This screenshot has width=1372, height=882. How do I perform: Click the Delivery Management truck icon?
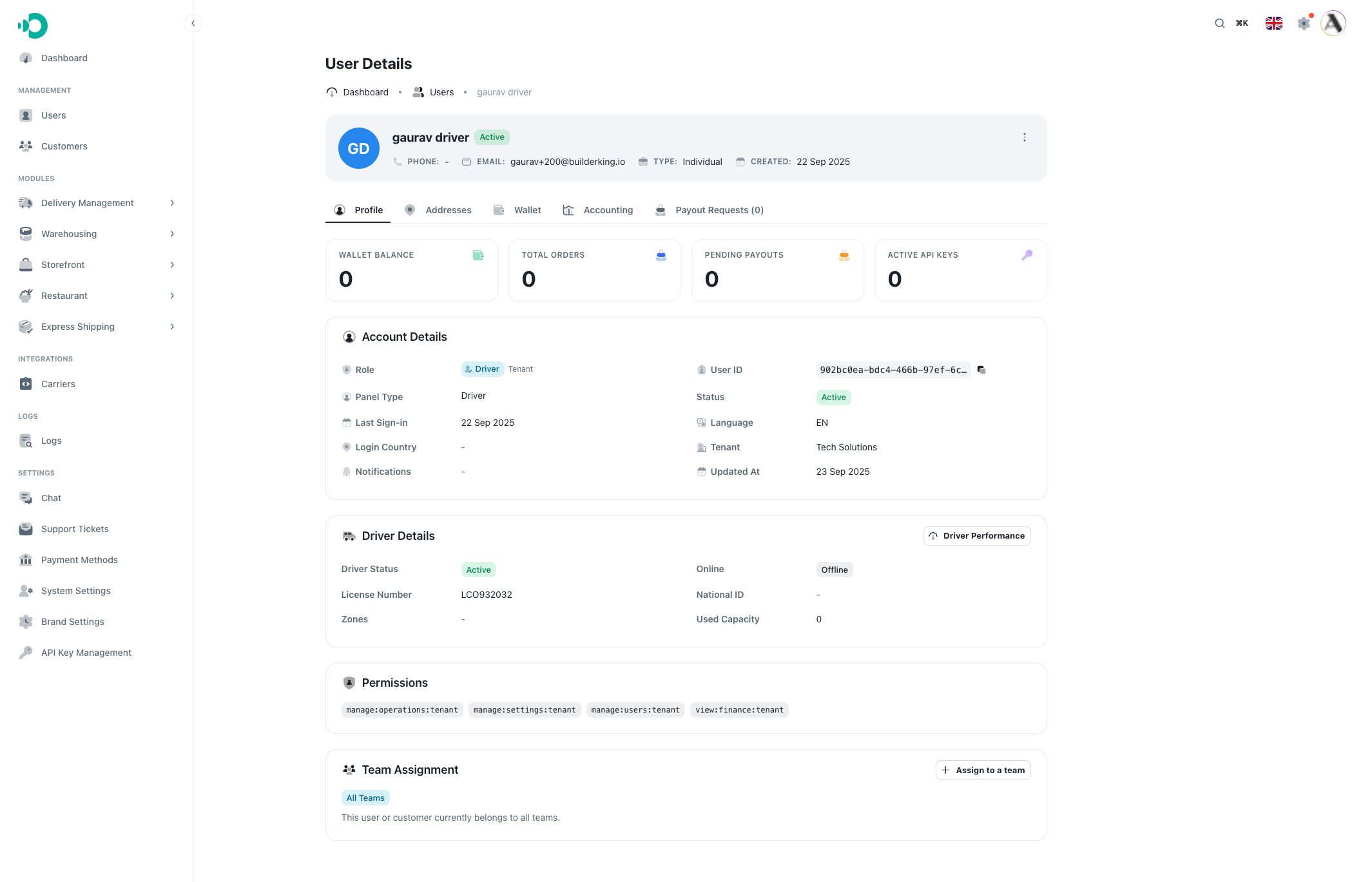coord(26,203)
